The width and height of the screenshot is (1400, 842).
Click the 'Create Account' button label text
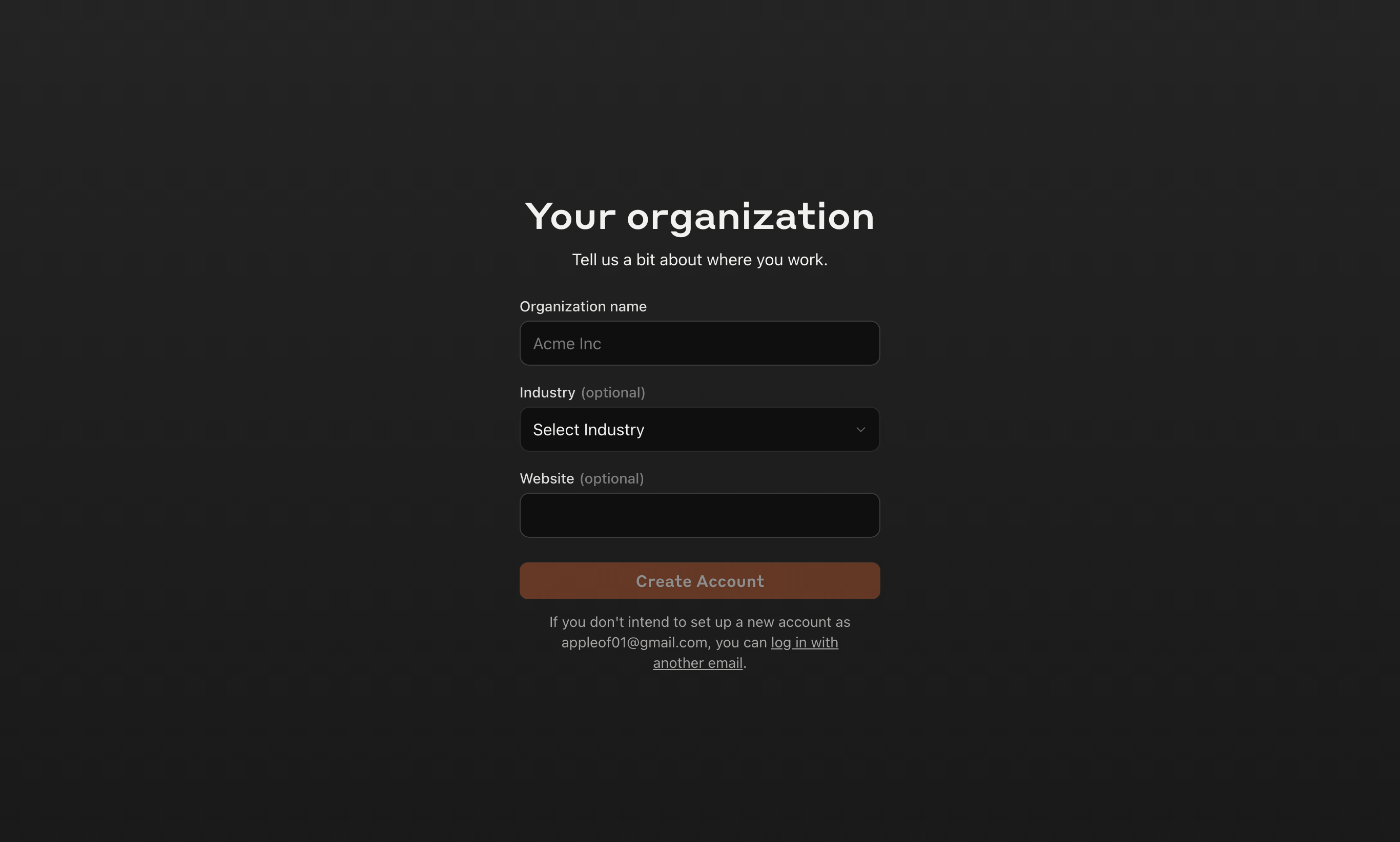pos(699,581)
